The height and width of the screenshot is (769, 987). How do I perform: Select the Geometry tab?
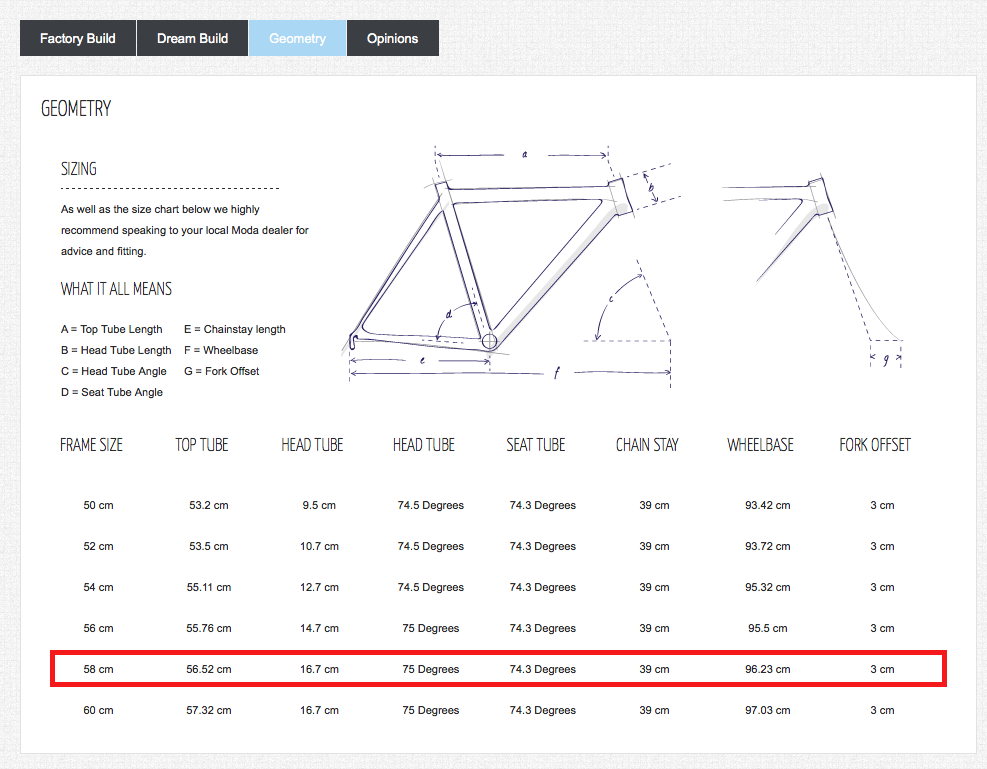click(x=297, y=39)
